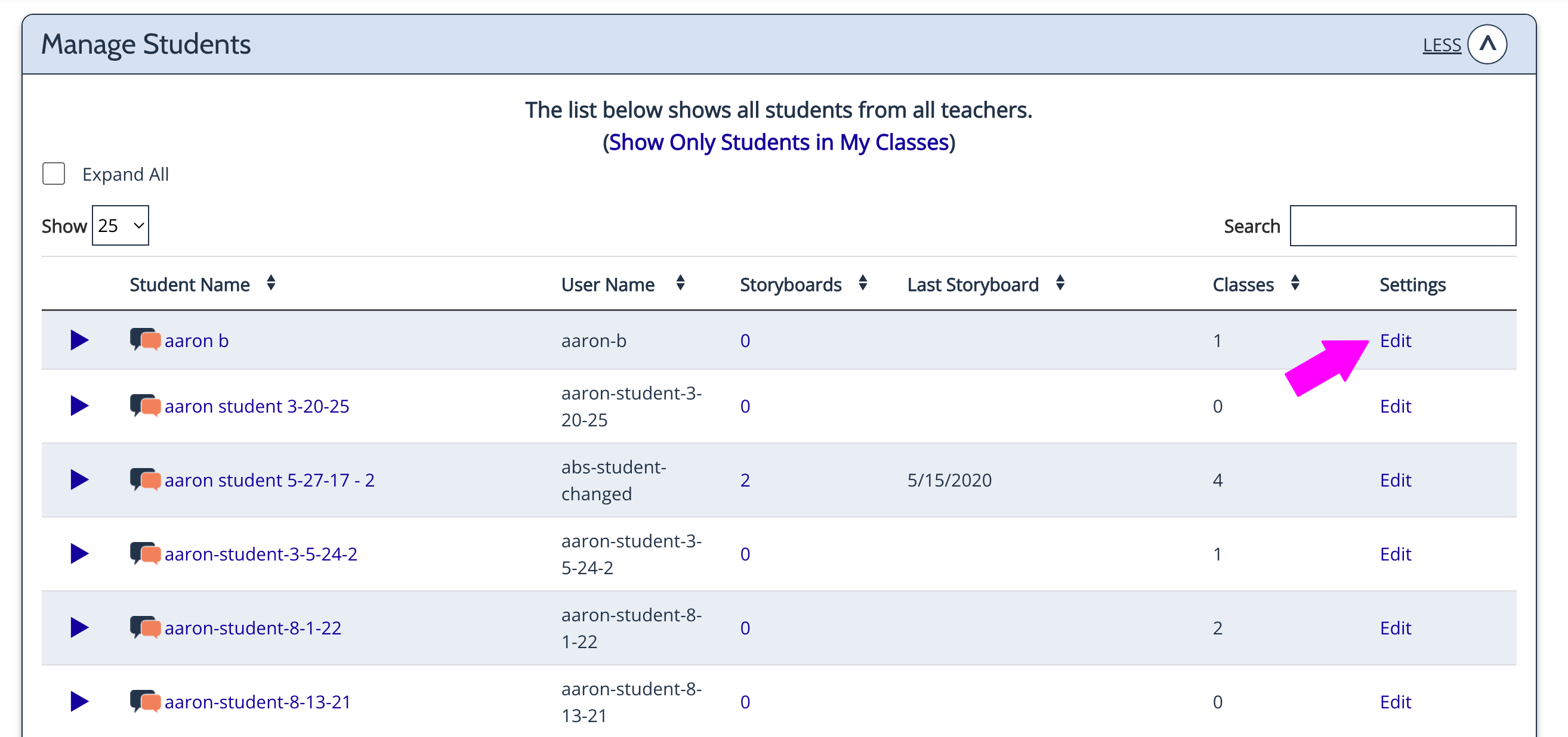Click the LESS link in header
This screenshot has height=737, width=1568.
tap(1442, 45)
